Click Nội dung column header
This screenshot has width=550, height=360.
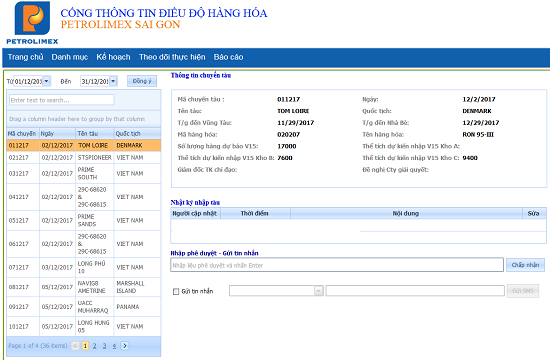(x=406, y=213)
